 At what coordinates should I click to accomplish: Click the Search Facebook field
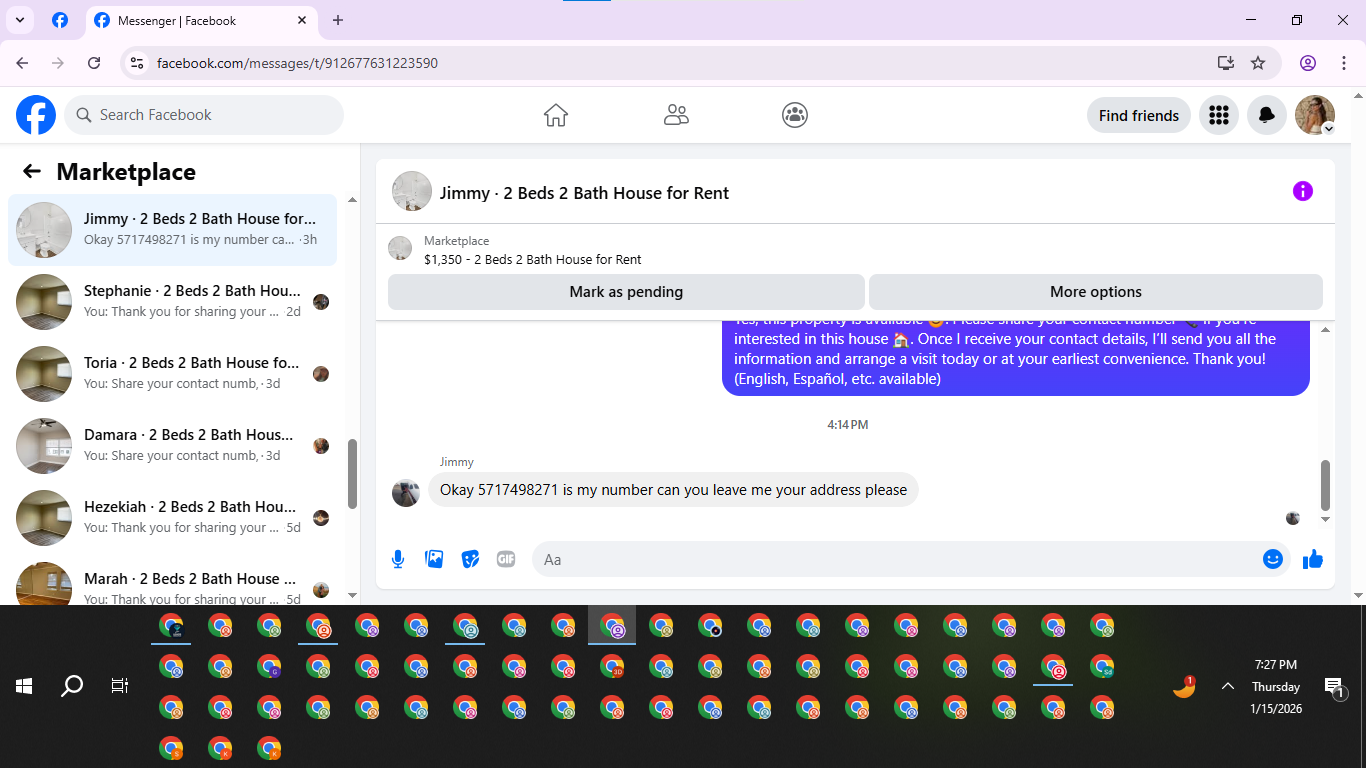tap(204, 115)
